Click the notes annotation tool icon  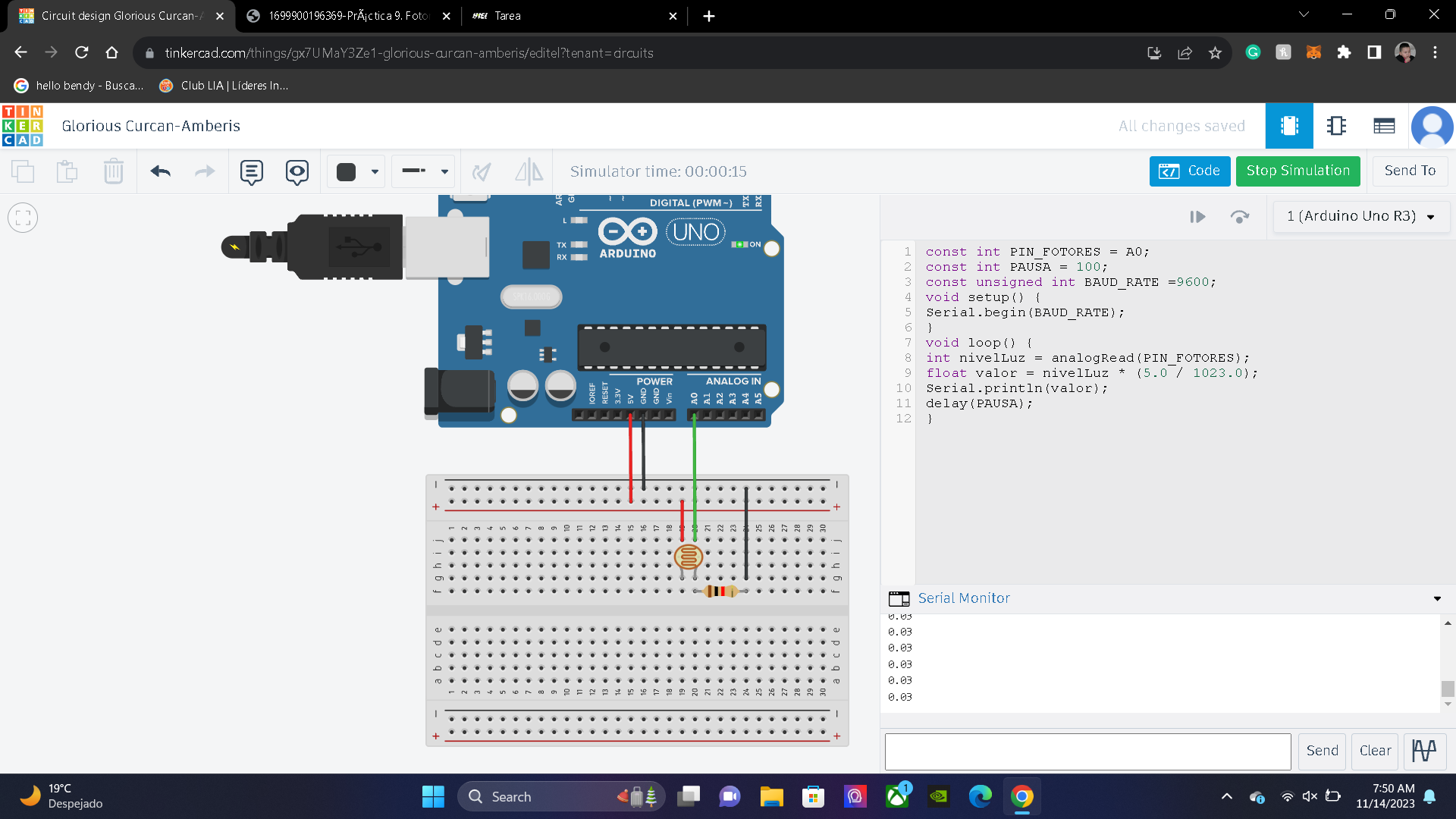(251, 172)
